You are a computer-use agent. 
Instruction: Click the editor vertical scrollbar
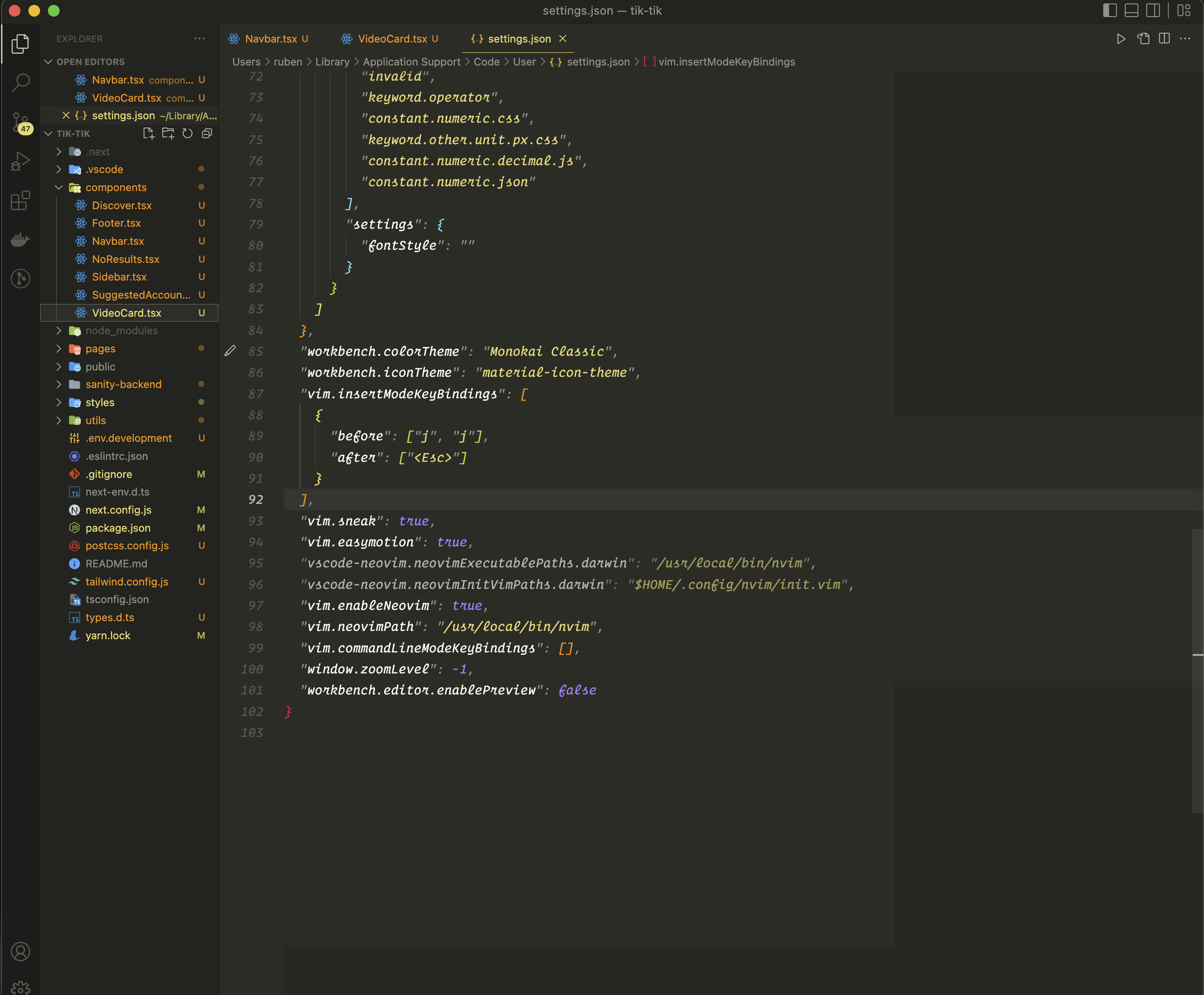(x=1197, y=671)
